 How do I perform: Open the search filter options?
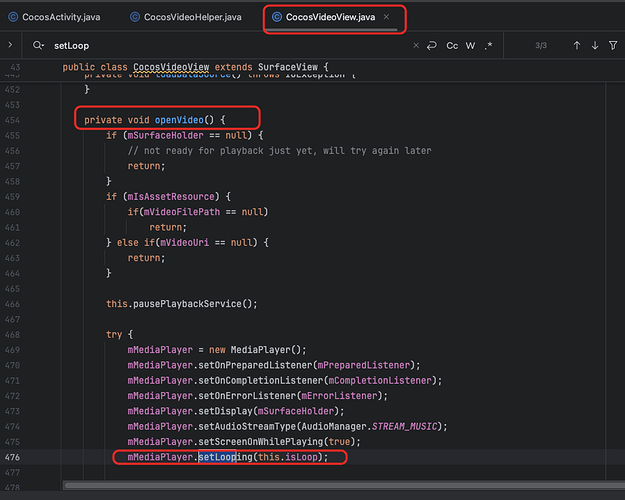click(613, 45)
